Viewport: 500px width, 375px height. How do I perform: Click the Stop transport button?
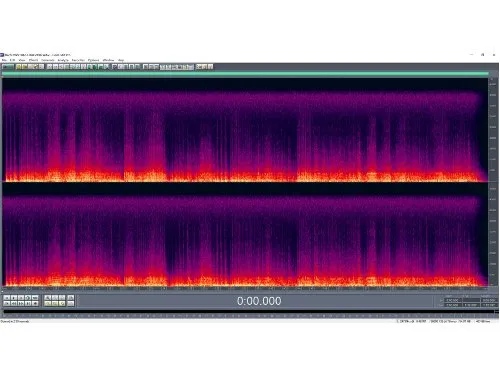(6, 298)
